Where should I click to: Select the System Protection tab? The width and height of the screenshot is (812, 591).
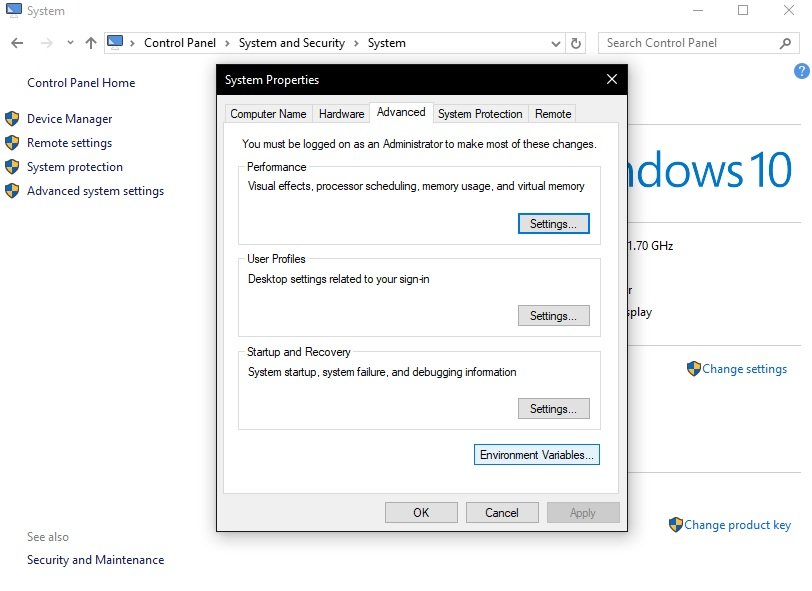click(480, 114)
